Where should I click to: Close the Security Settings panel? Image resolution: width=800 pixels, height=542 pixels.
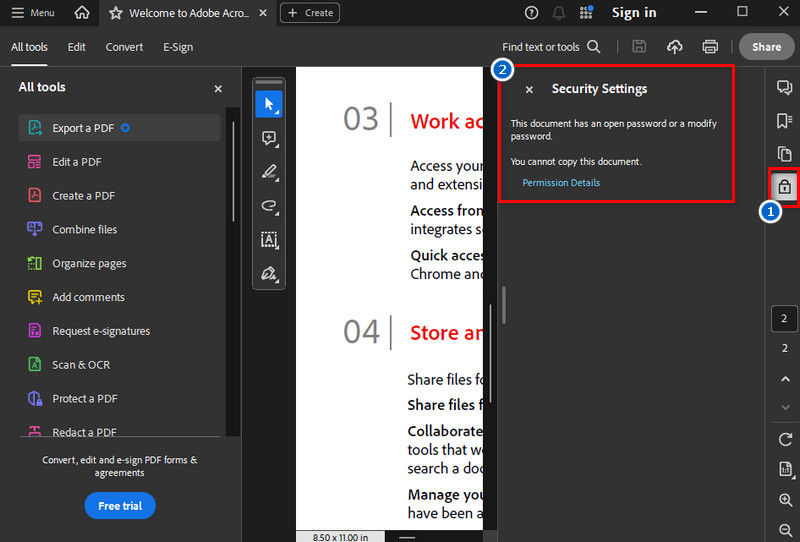point(529,90)
